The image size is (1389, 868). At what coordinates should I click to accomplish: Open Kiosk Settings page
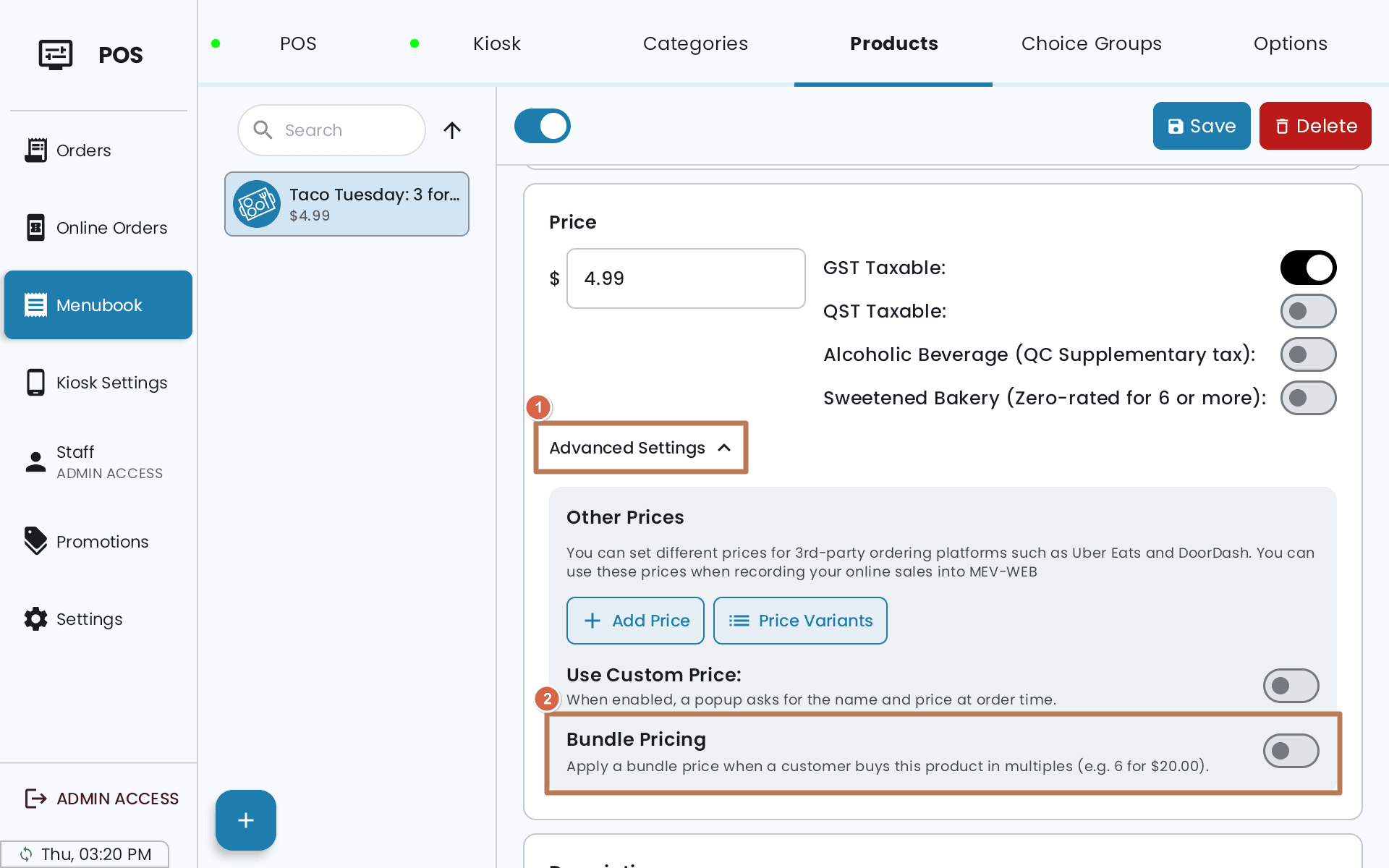(98, 383)
